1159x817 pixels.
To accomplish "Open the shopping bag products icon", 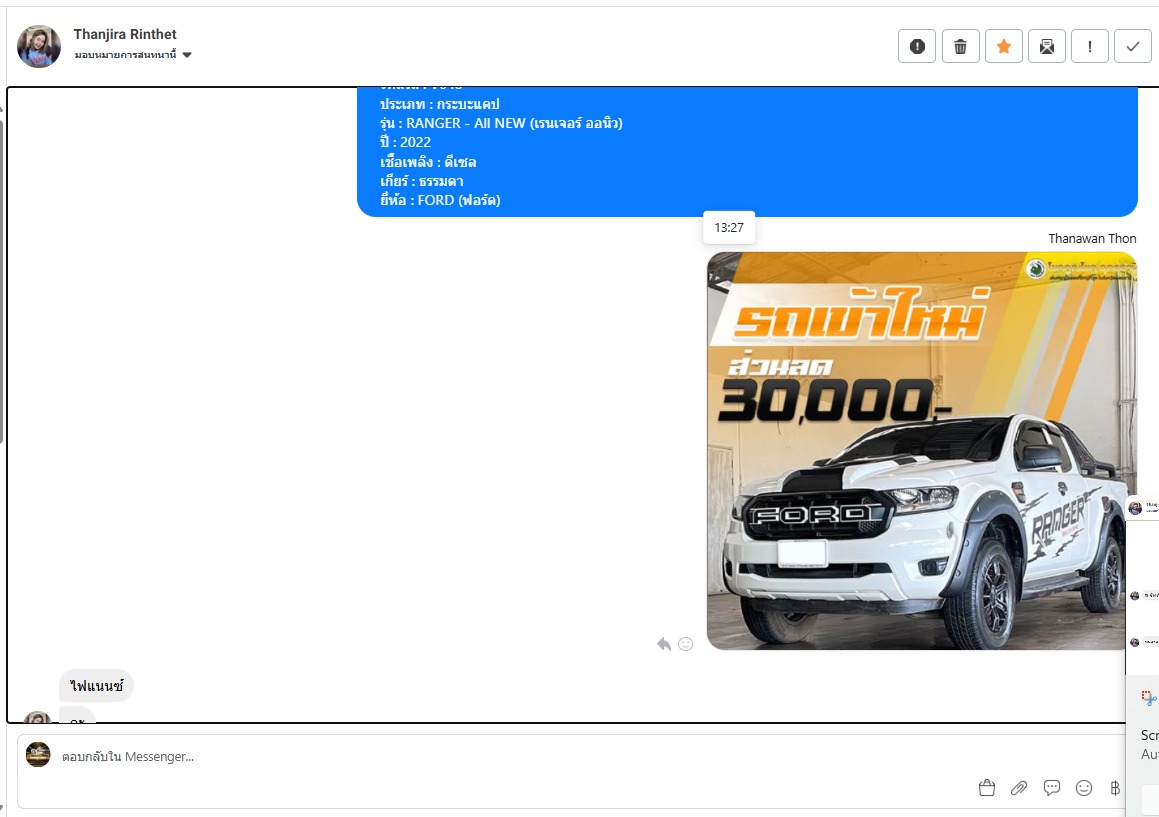I will tap(987, 788).
